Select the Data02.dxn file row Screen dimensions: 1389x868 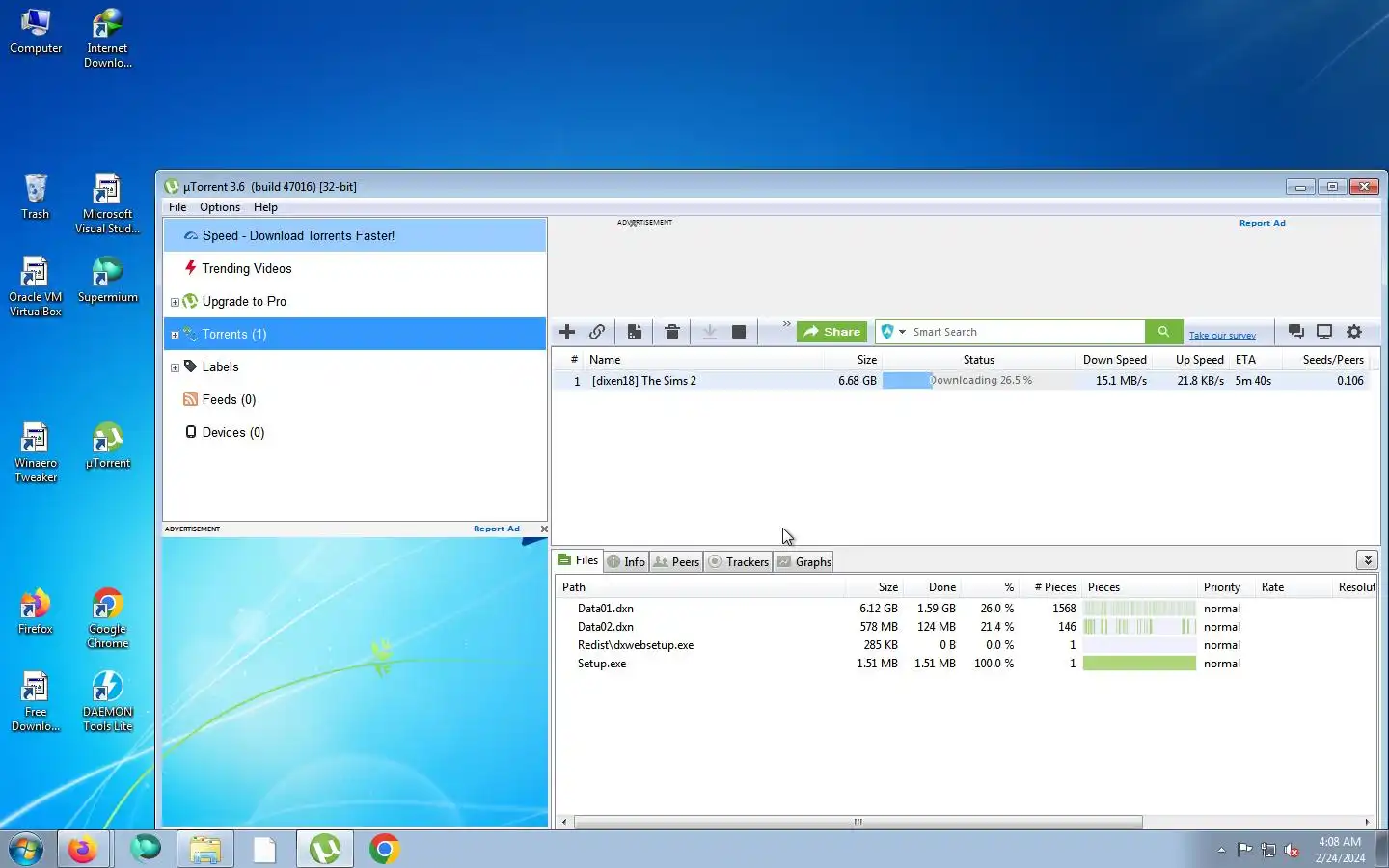click(x=965, y=627)
